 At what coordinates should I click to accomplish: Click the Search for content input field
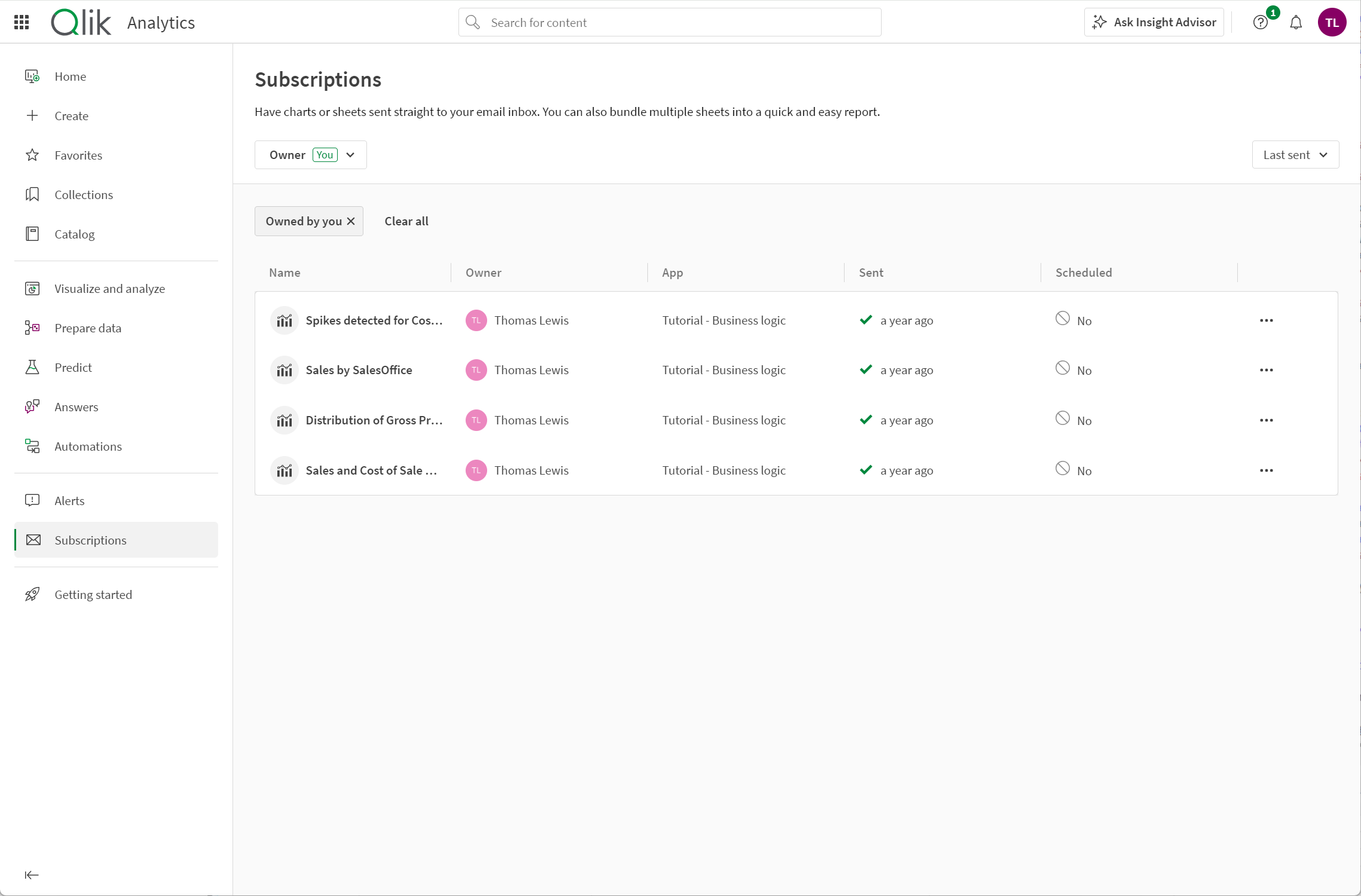coord(669,22)
